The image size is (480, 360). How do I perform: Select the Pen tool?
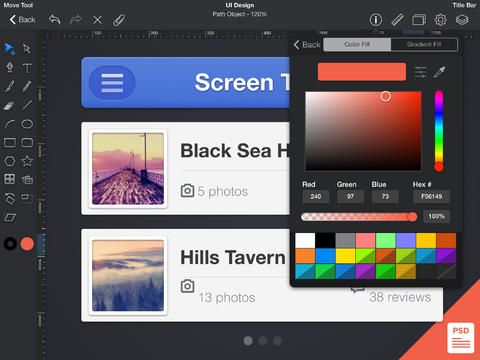(x=10, y=67)
